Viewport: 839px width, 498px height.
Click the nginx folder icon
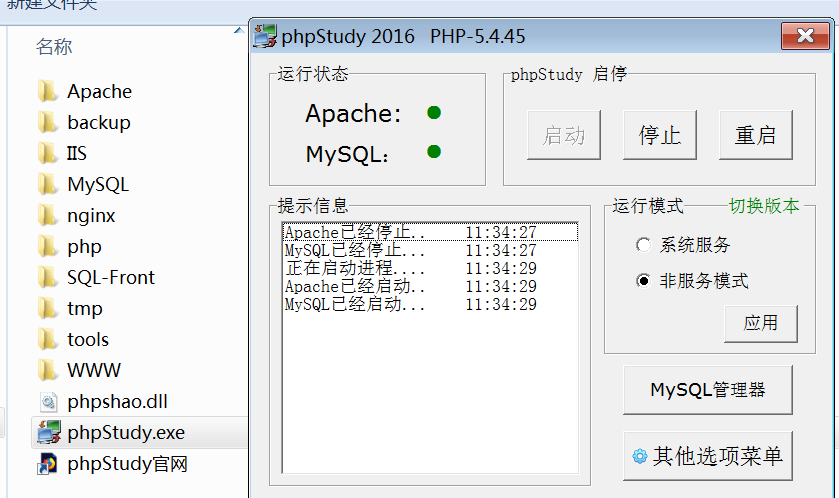click(x=48, y=216)
